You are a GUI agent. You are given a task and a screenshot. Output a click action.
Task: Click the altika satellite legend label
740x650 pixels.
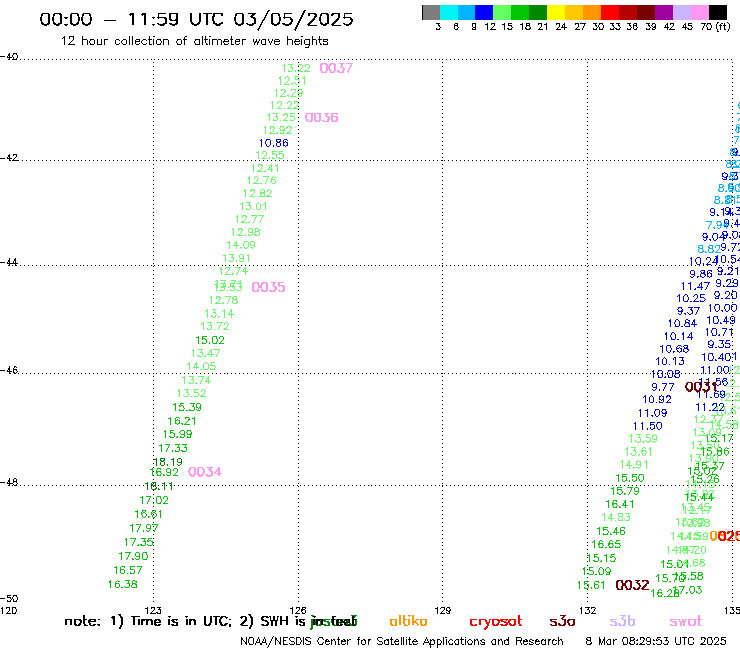[x=408, y=621]
